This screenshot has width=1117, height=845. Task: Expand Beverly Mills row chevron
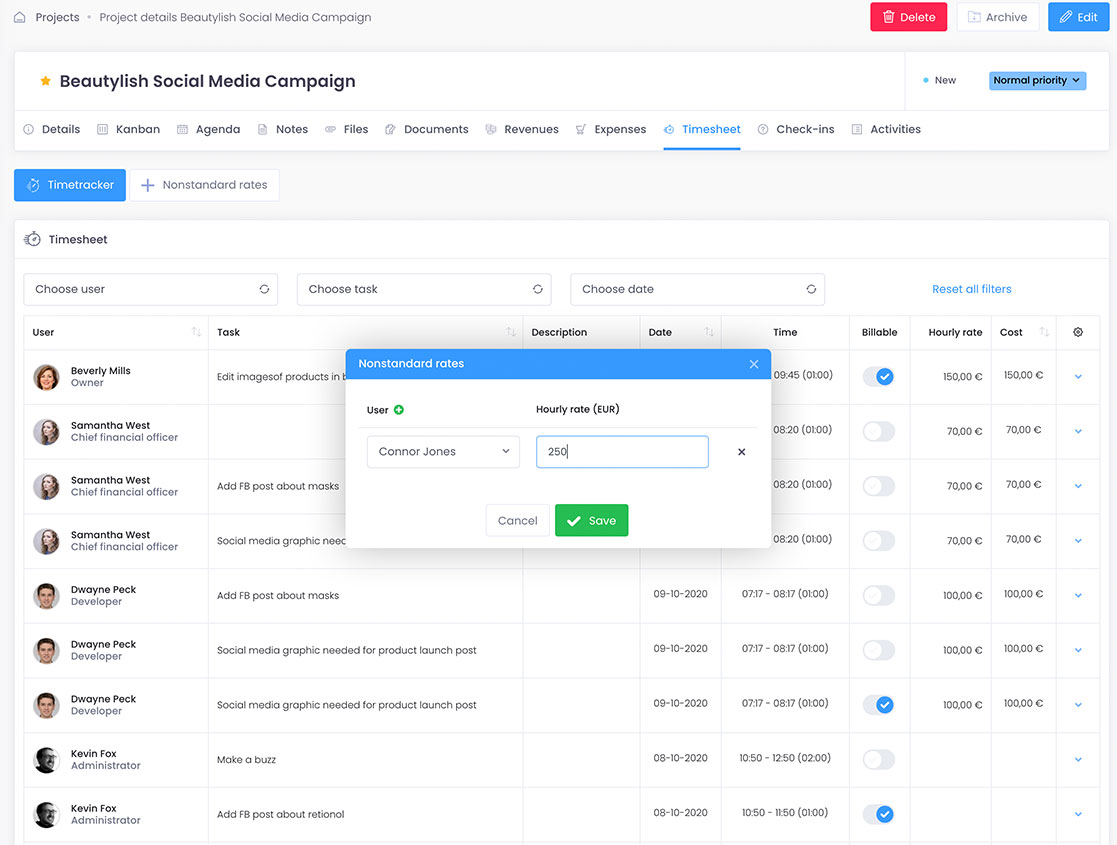(1078, 377)
